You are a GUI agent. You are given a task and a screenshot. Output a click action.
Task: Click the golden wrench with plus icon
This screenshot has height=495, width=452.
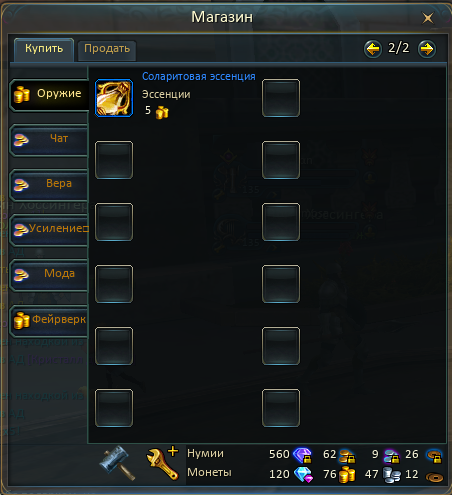point(162,463)
